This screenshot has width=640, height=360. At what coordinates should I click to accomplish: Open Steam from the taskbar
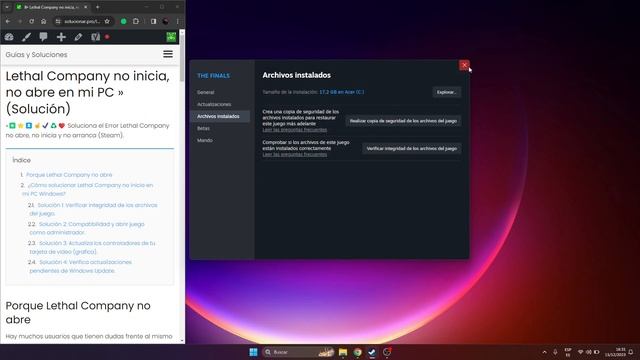(x=372, y=352)
